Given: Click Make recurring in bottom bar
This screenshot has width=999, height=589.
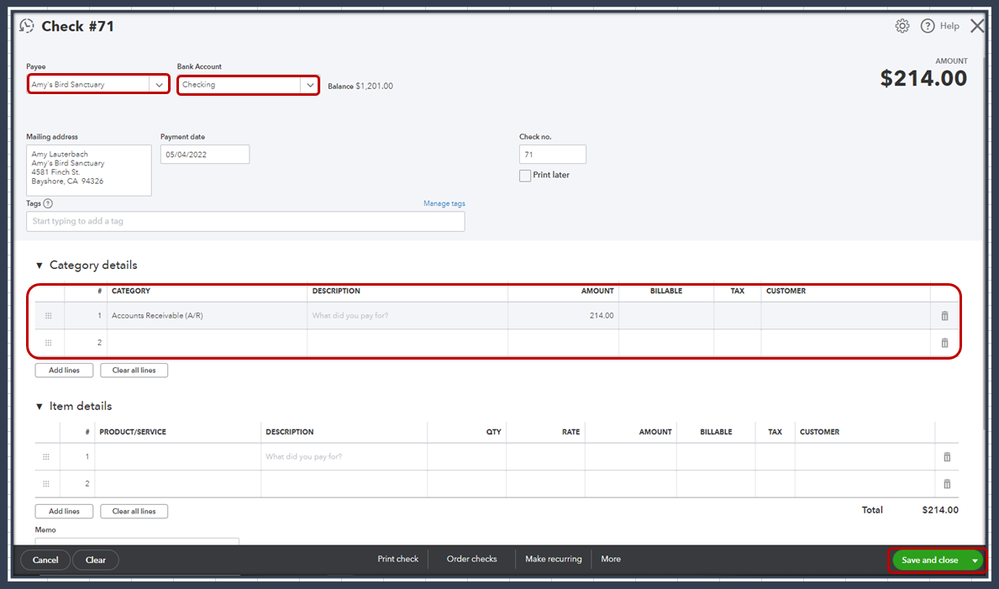Looking at the screenshot, I should [x=553, y=559].
